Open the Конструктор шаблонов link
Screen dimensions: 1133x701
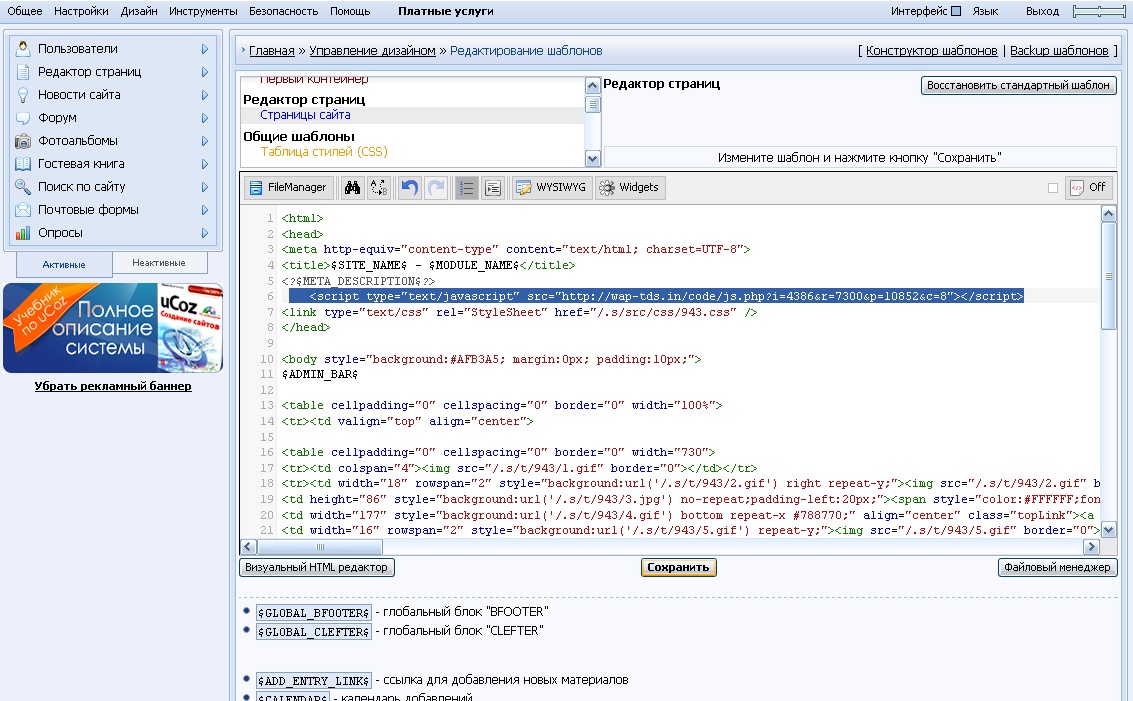pyautogui.click(x=931, y=51)
